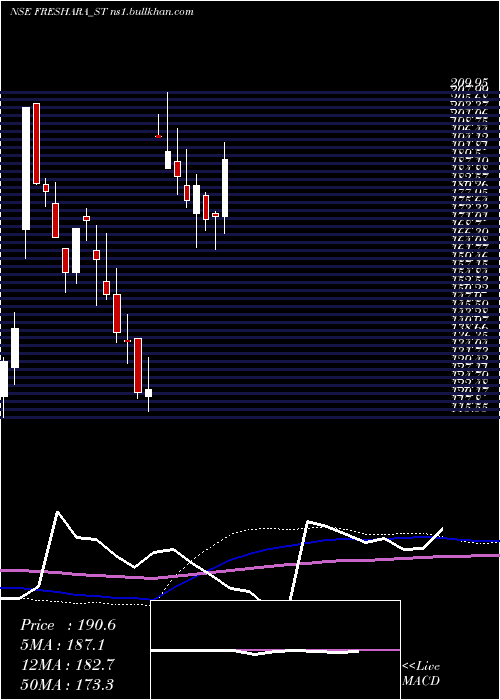Click the MACD inset chart panel
Viewport: 500px width, 700px height.
click(275, 650)
